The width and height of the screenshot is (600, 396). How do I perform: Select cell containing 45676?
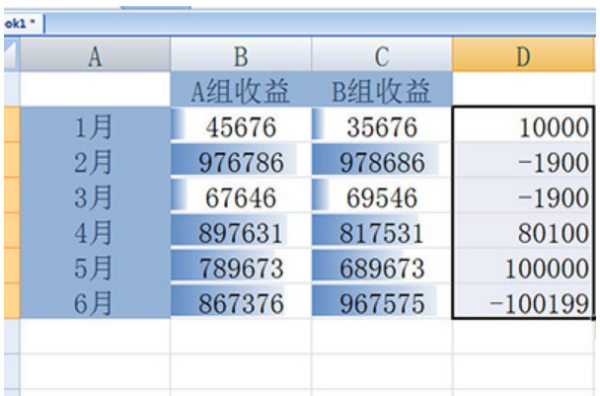[241, 125]
